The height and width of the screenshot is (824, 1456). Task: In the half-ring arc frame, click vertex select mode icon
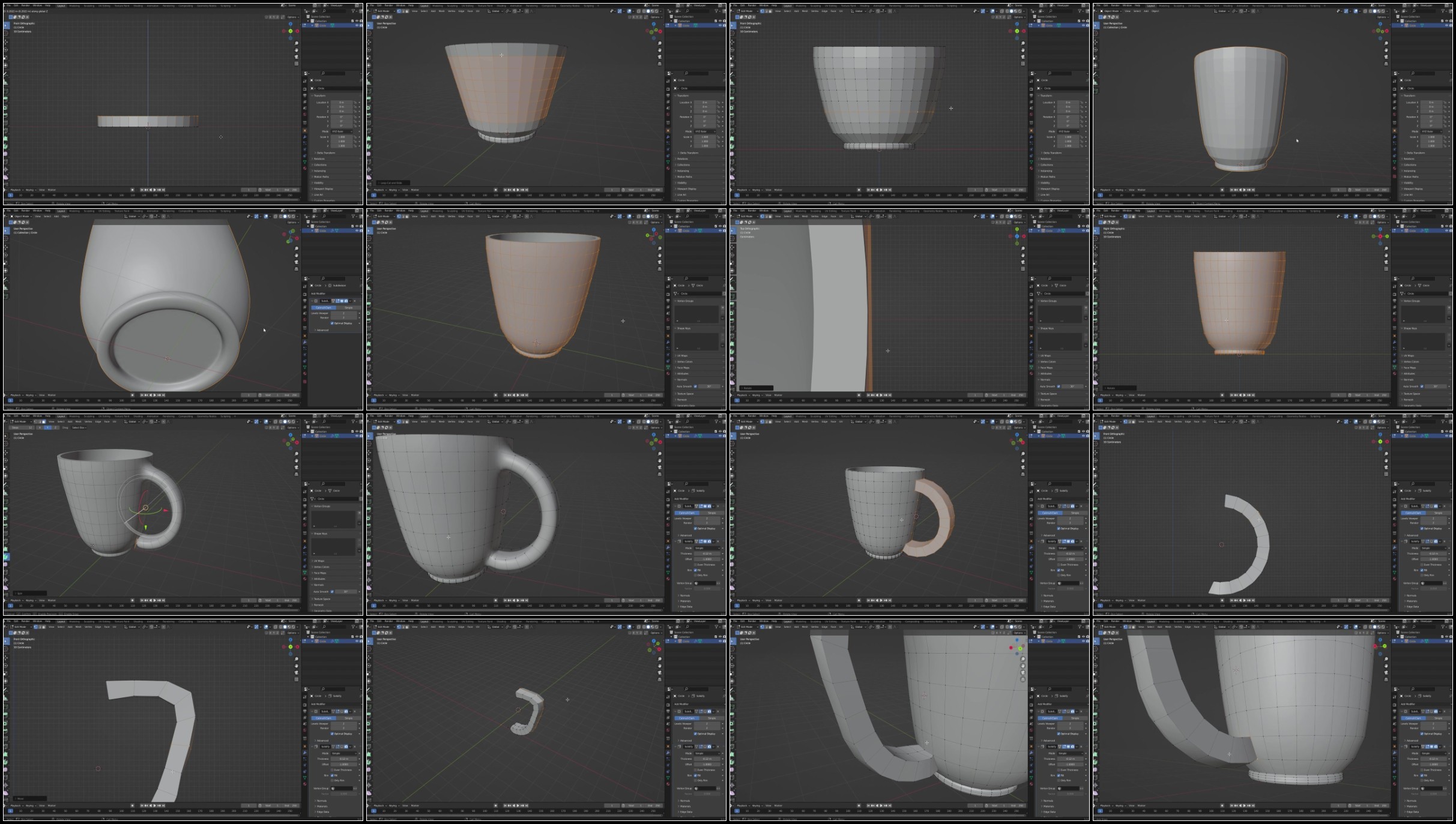(x=1125, y=421)
